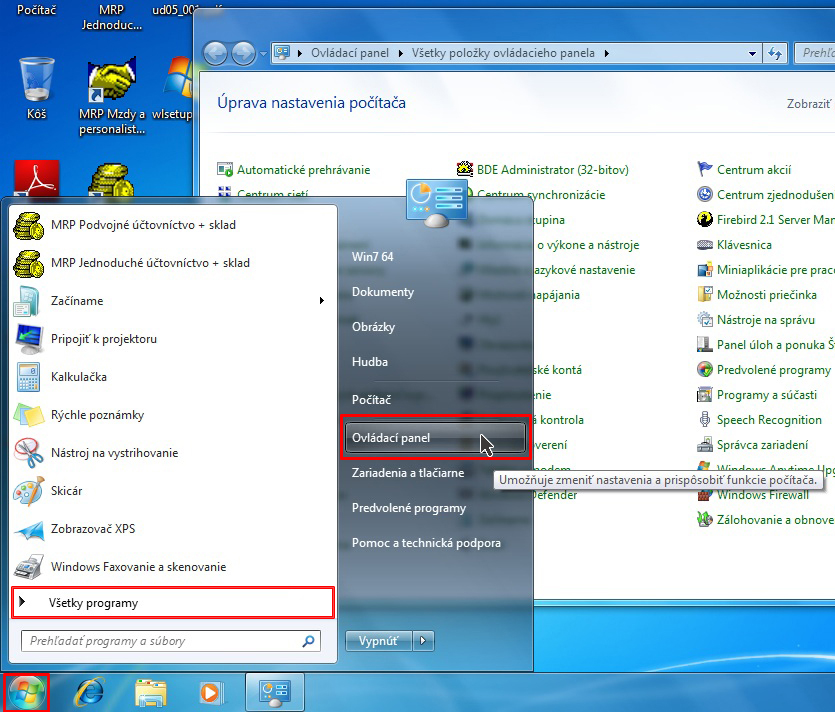Open Programy a súčasti link

(767, 395)
